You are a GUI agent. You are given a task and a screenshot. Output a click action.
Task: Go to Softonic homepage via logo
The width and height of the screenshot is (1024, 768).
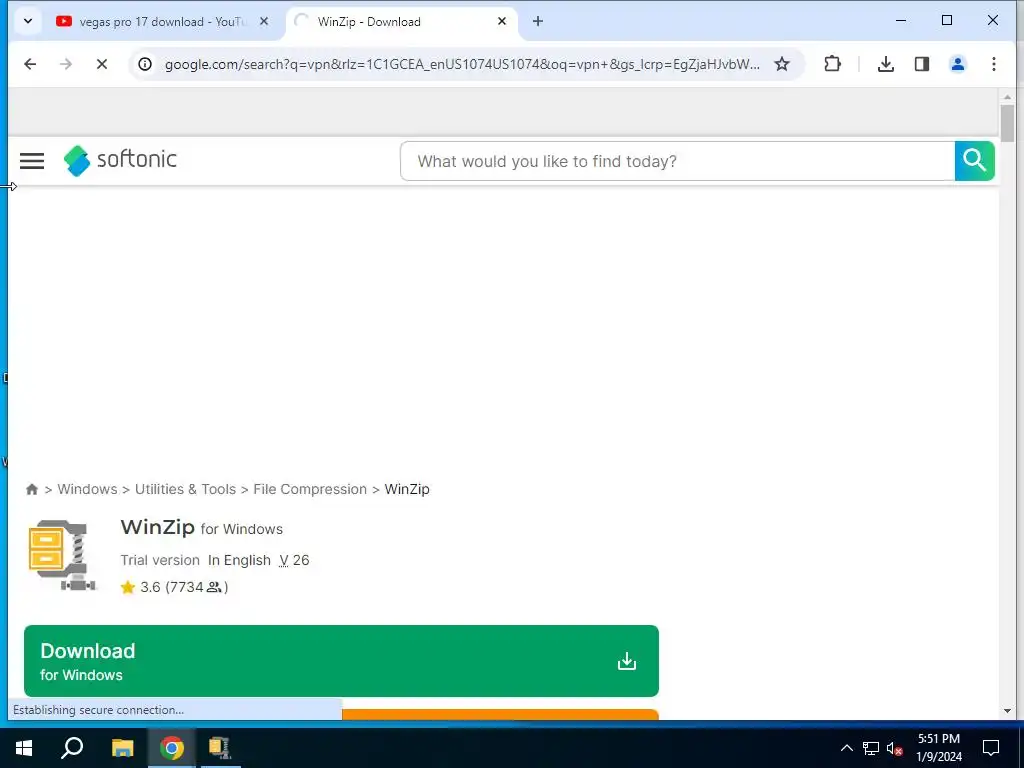click(120, 160)
